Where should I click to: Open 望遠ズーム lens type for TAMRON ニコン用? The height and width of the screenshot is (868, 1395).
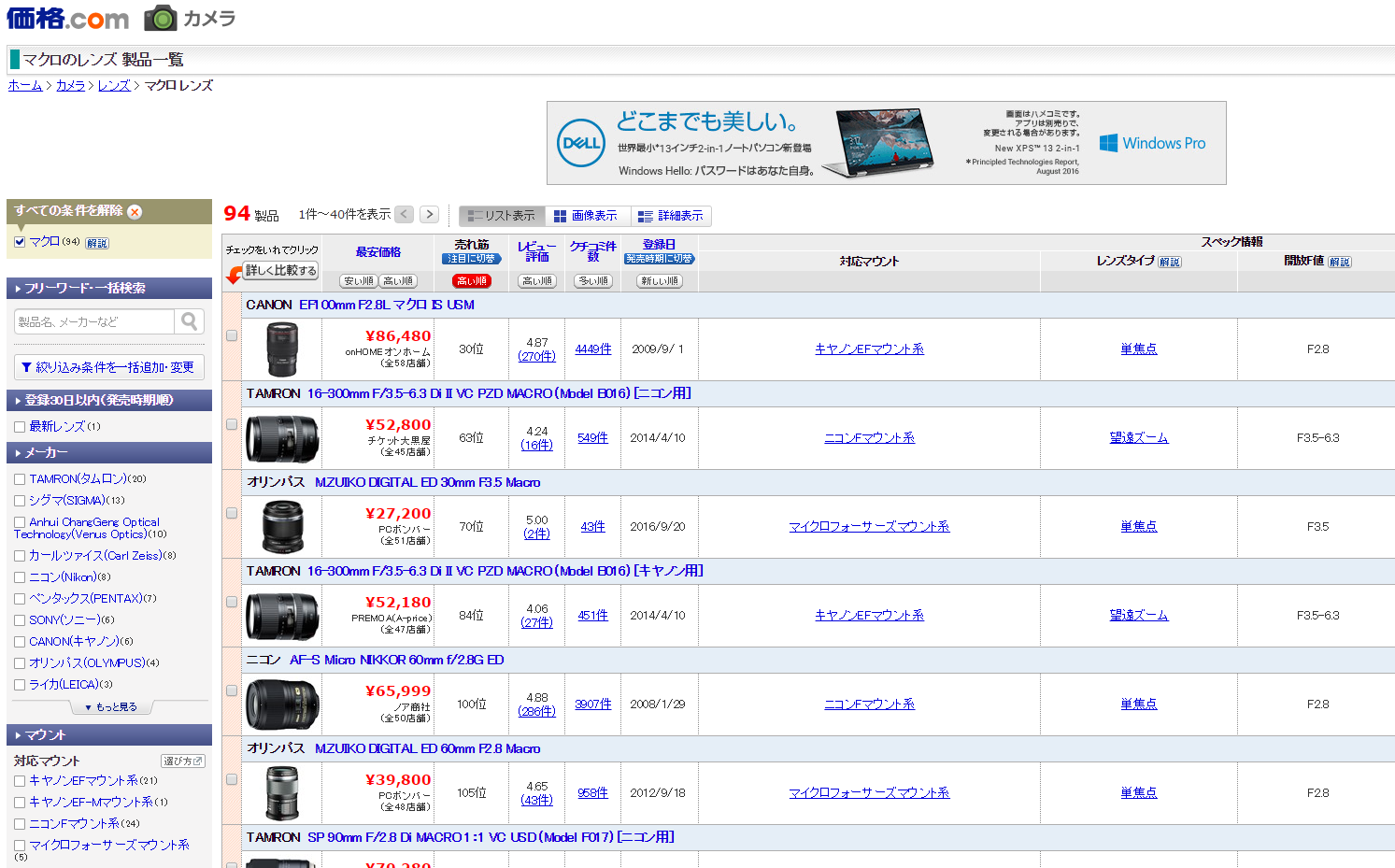[1139, 438]
